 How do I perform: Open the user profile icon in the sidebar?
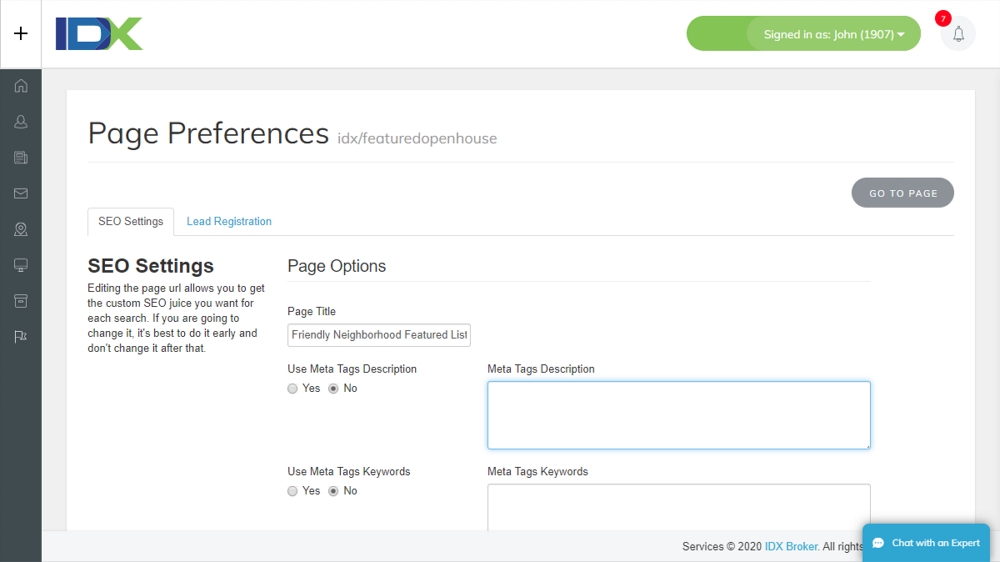[x=20, y=122]
